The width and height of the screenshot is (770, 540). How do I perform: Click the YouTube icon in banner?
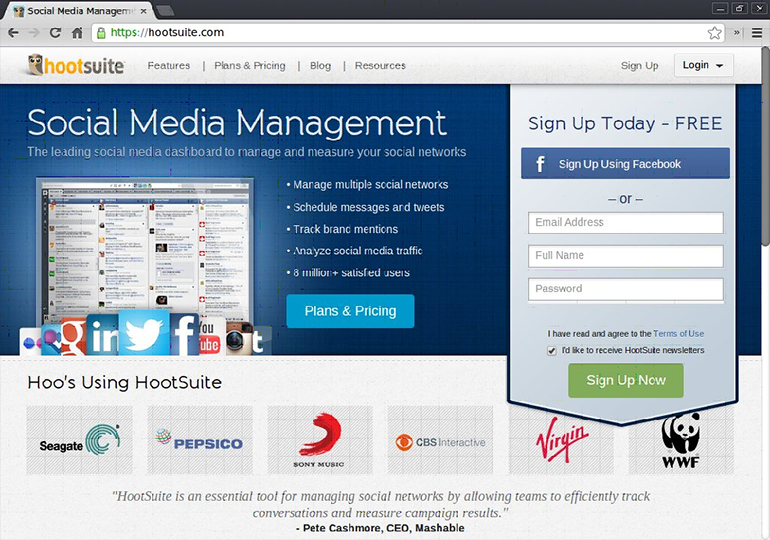[x=209, y=338]
